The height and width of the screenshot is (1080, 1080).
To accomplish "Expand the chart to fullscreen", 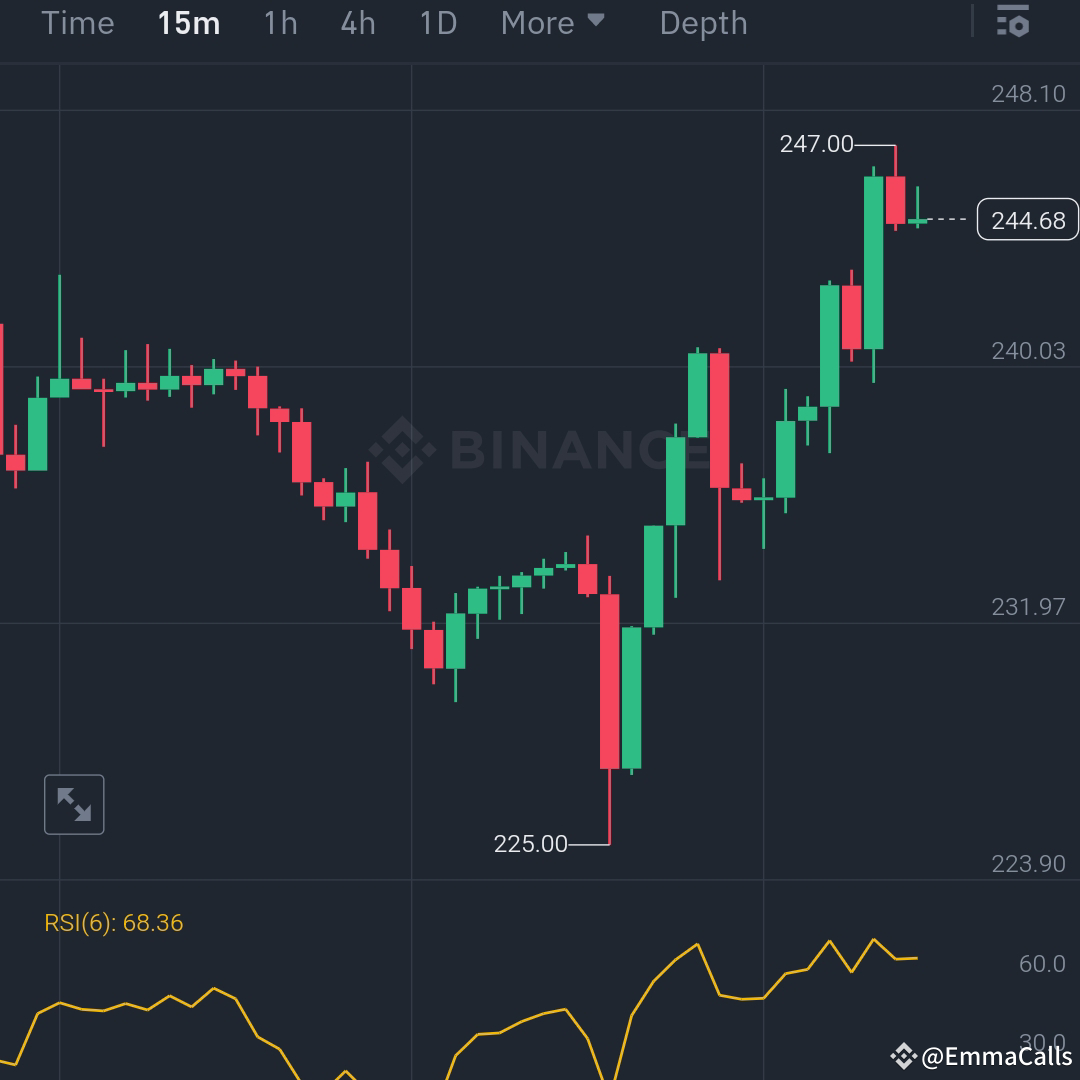I will pos(74,804).
